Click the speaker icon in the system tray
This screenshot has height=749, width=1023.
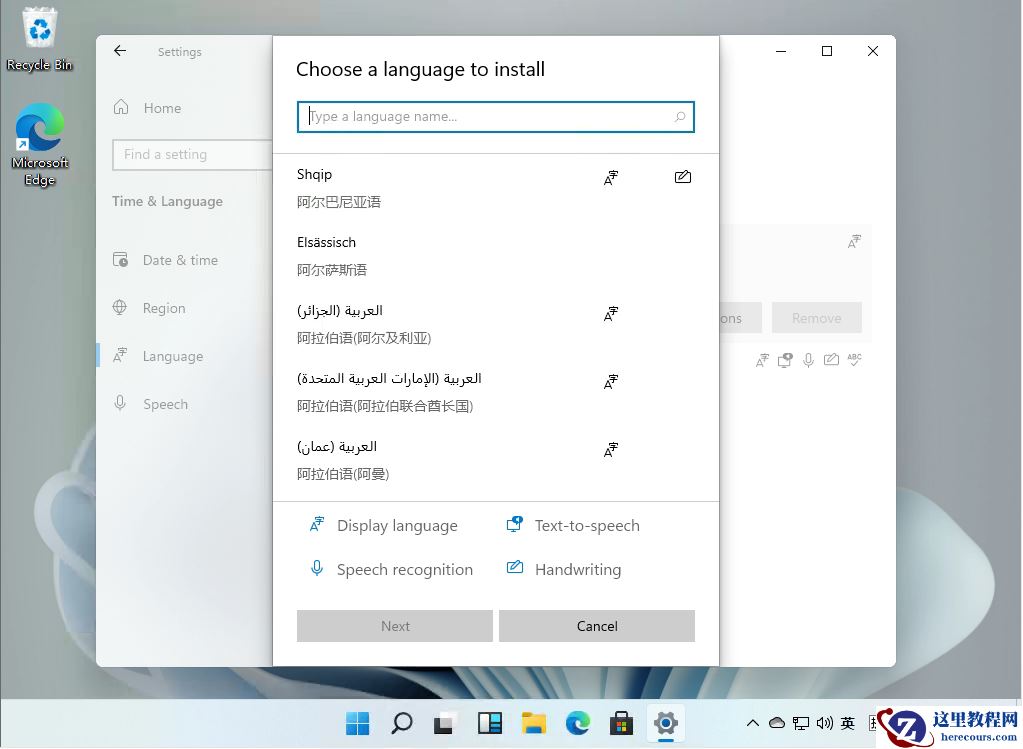[x=825, y=722]
